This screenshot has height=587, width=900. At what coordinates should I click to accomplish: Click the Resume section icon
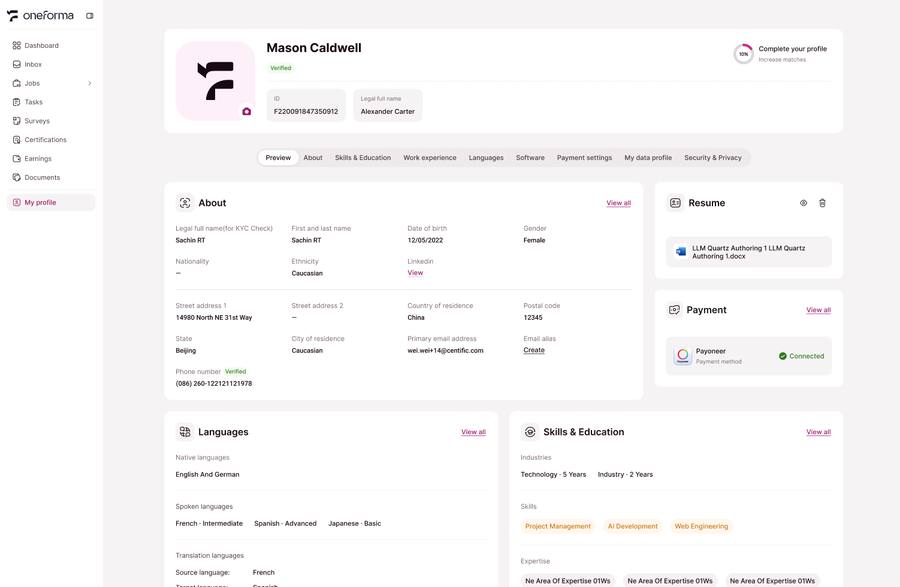tap(675, 203)
